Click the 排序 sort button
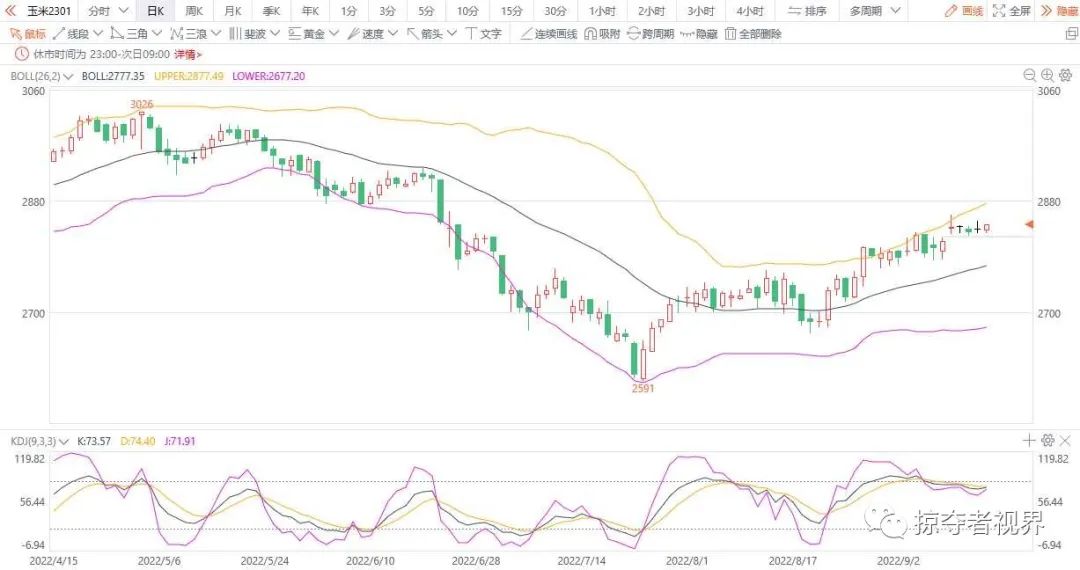This screenshot has width=1080, height=570. coord(807,11)
